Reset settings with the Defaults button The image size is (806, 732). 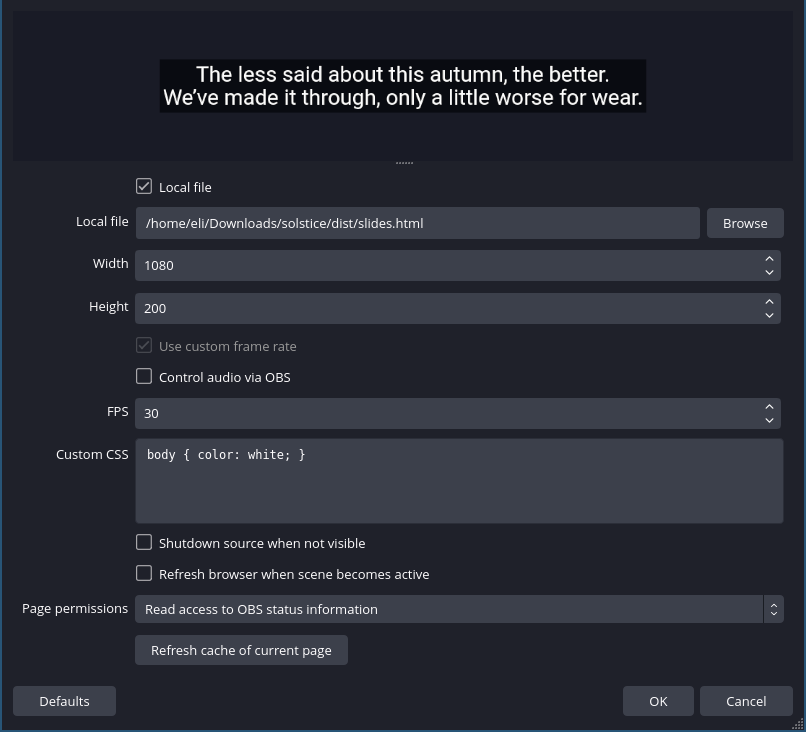[x=64, y=701]
